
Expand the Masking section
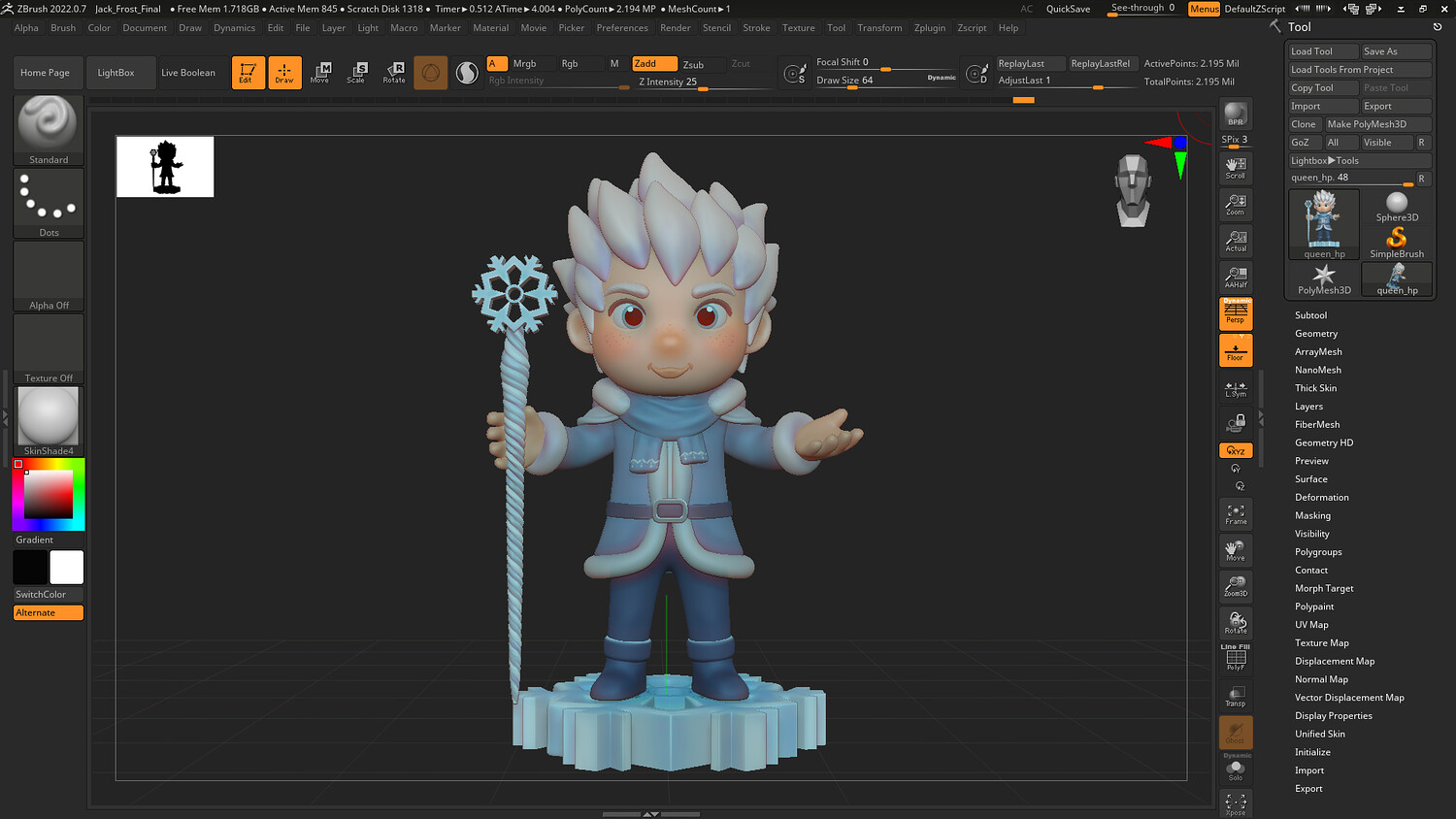tap(1312, 516)
